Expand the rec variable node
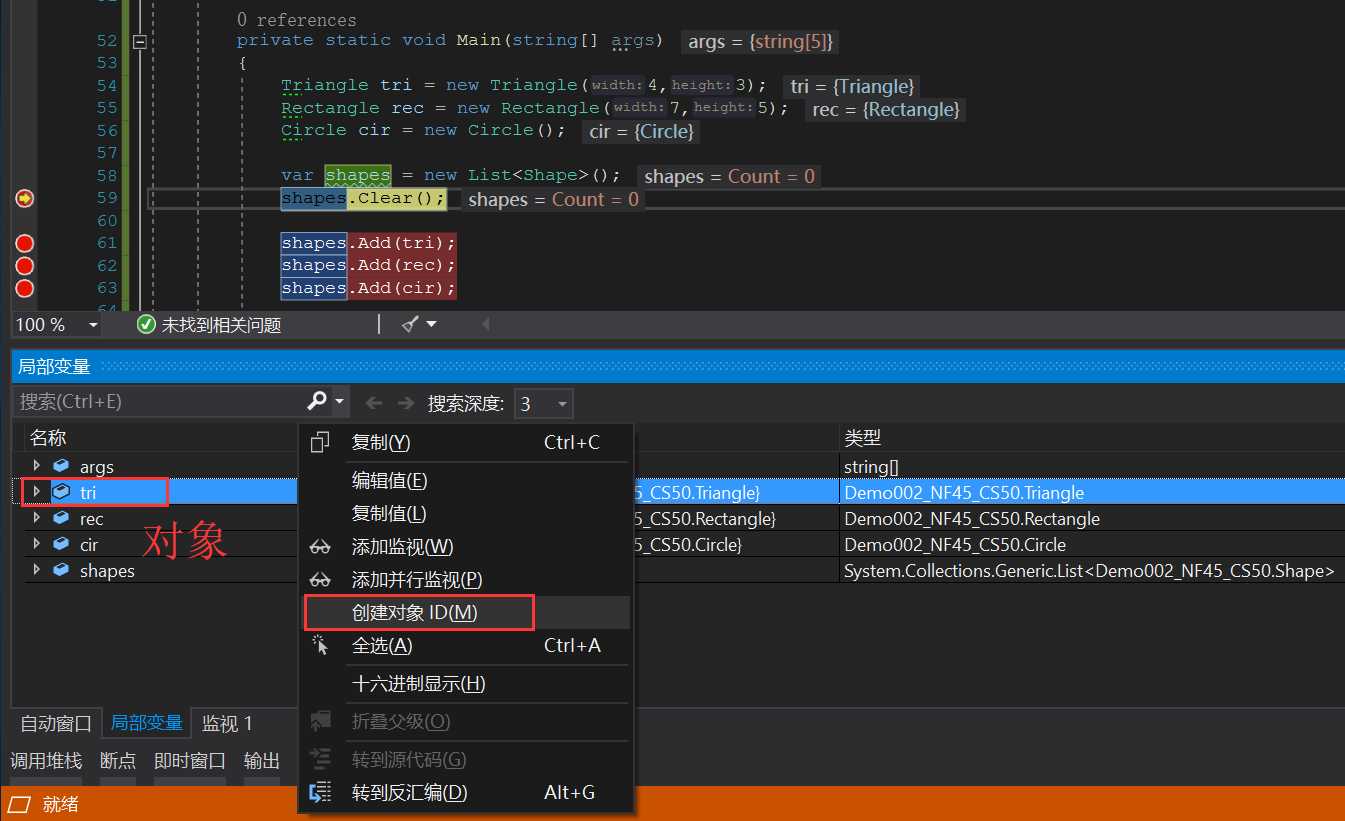Screen dimensions: 1345x821 (x=37, y=518)
